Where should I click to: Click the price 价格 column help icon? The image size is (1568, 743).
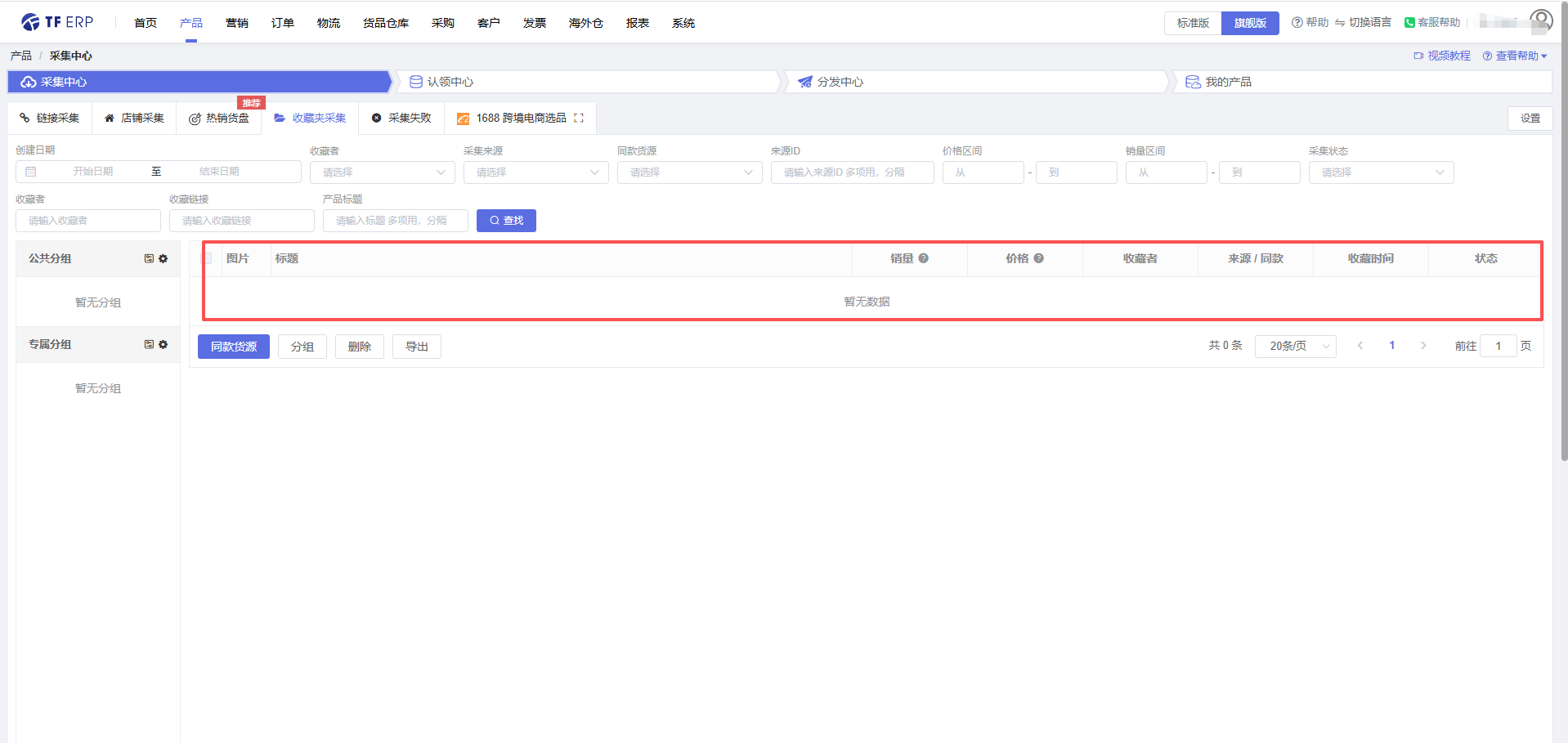1038,258
